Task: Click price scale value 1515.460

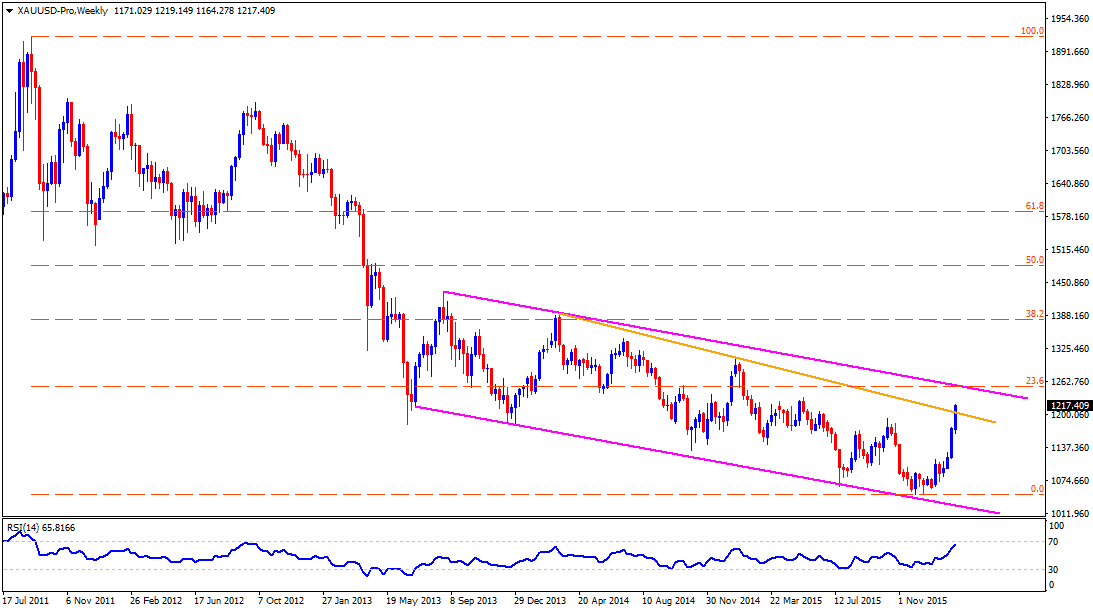Action: [x=1069, y=250]
